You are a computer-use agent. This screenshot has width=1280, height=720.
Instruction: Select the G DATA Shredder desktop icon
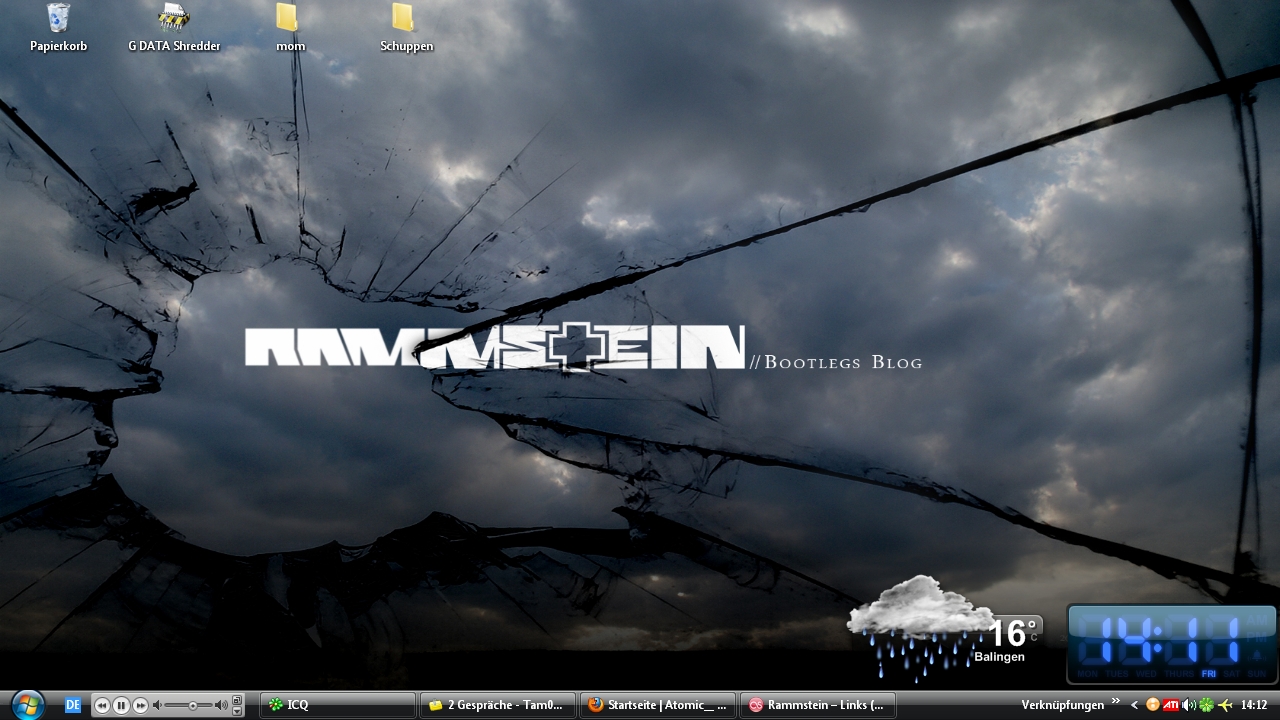tap(174, 27)
